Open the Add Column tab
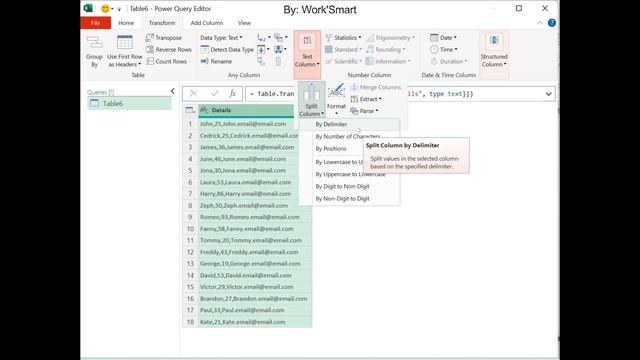640x360 pixels. click(207, 23)
